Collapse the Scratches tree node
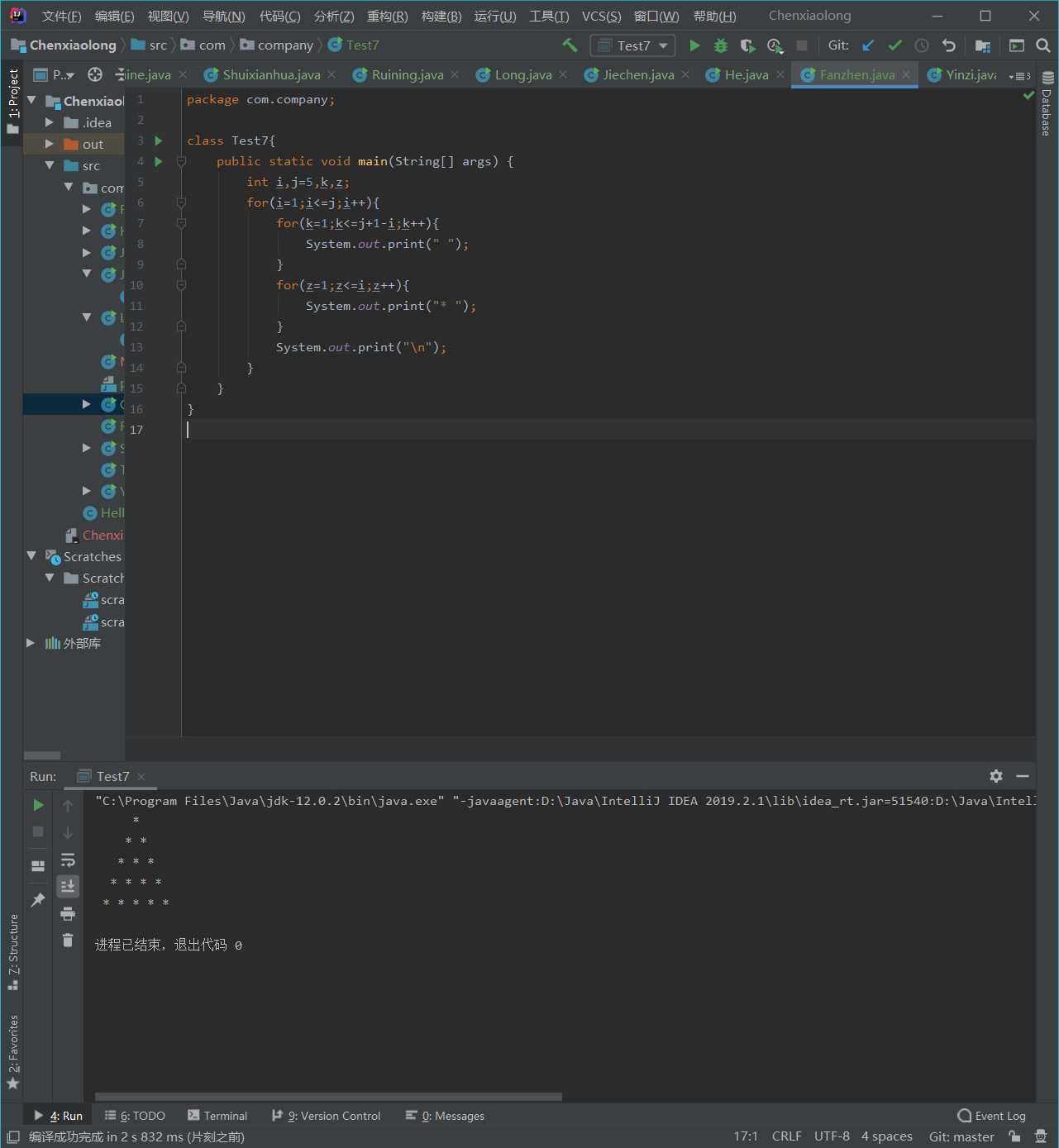The image size is (1059, 1148). [31, 556]
